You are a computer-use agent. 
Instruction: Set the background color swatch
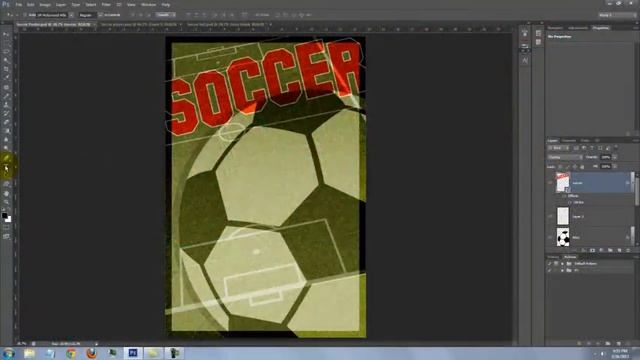9,220
